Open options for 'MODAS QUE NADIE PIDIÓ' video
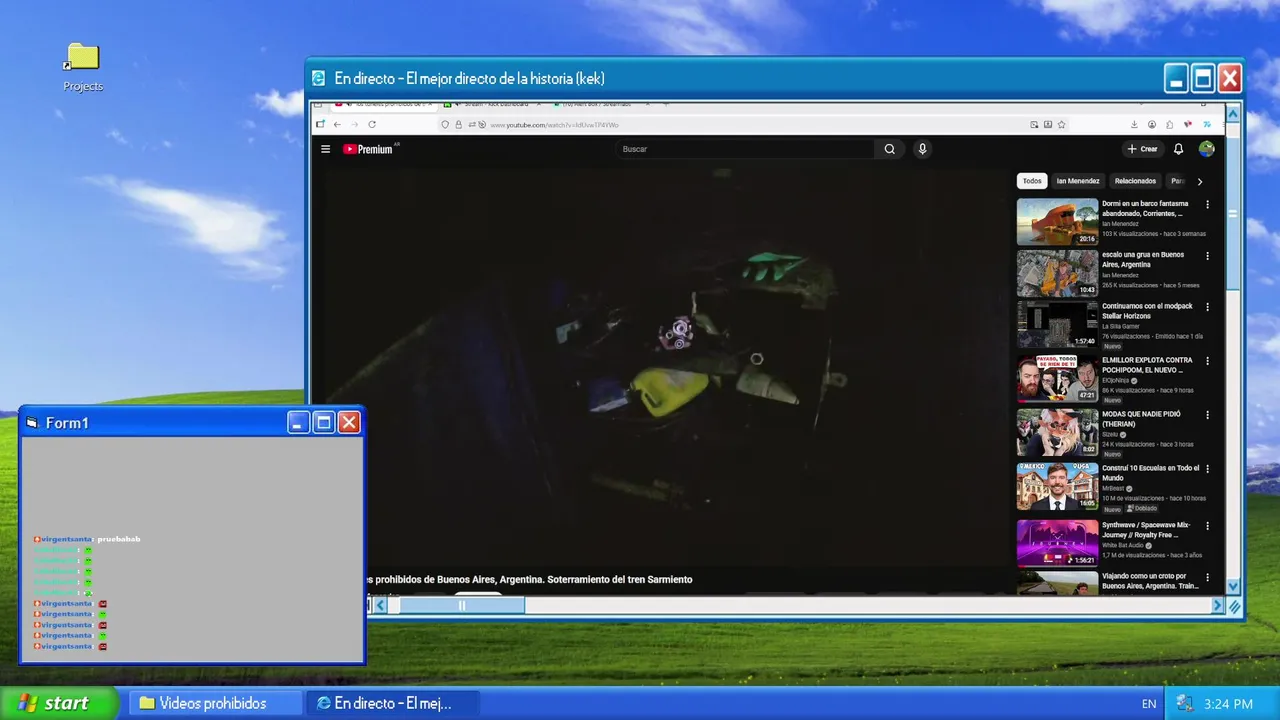 coord(1207,415)
